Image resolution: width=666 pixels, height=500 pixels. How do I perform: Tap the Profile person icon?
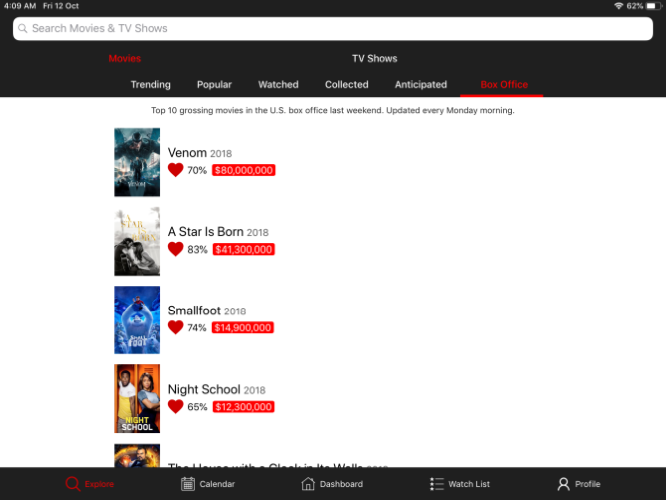(x=563, y=483)
